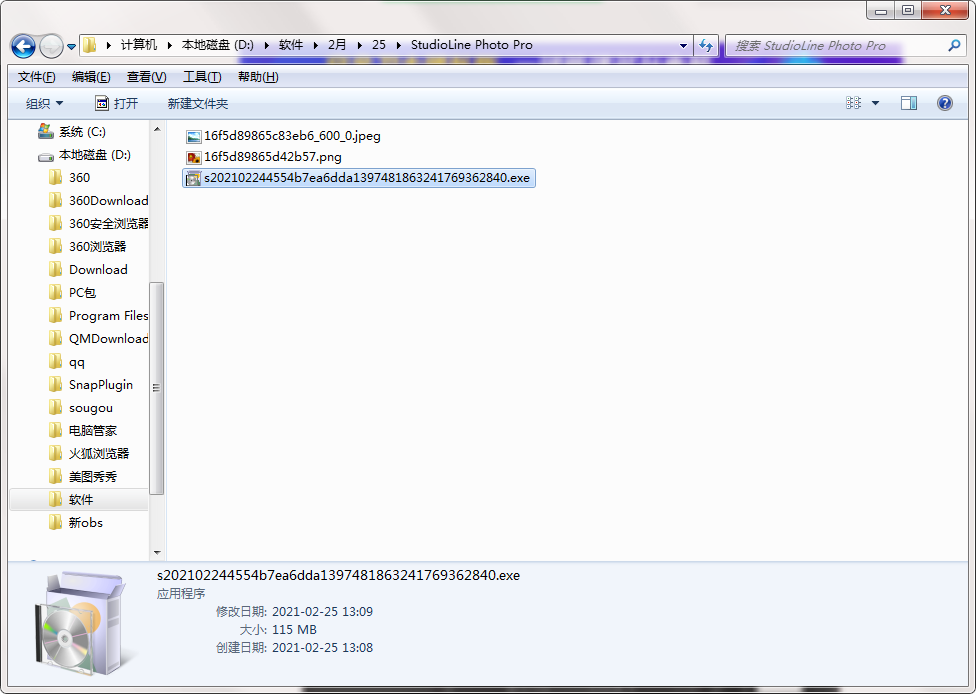
Task: Open the 组织 dropdown menu
Action: point(44,103)
